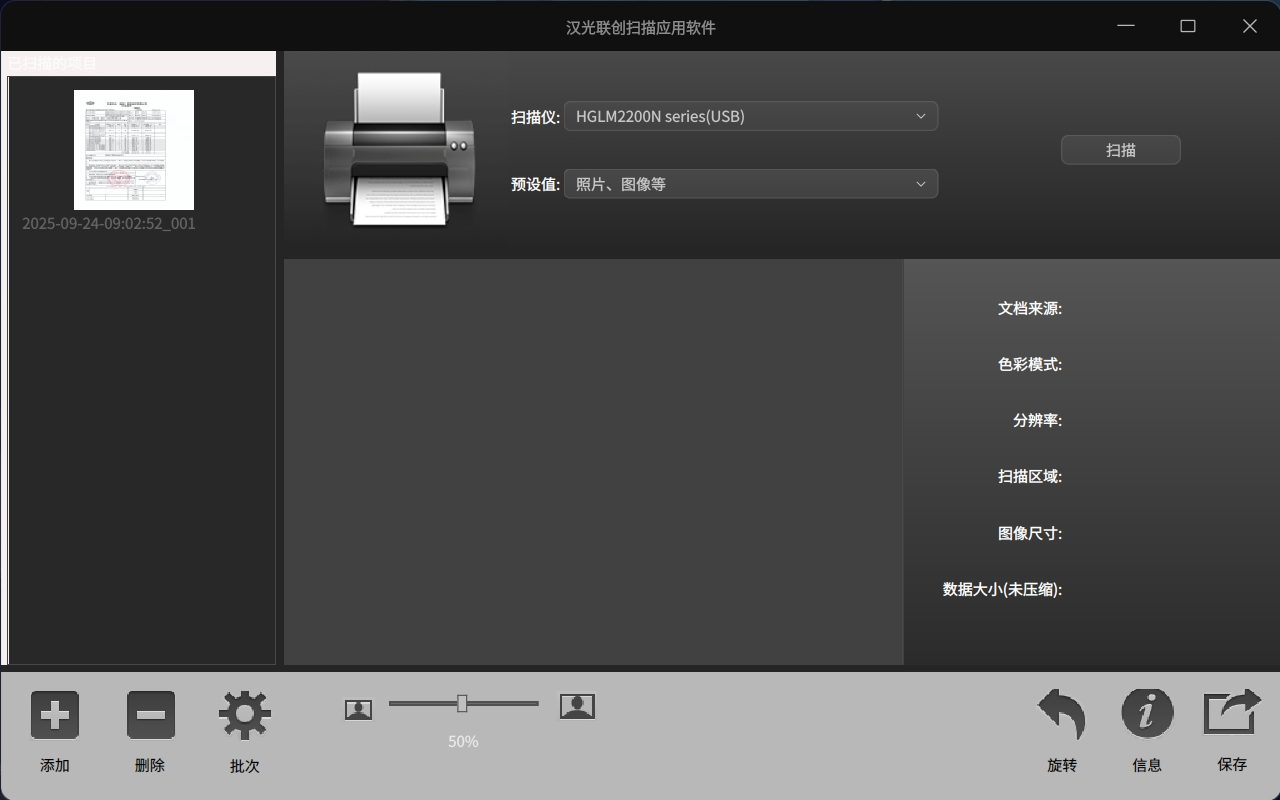Open 批次 batch settings gear

pos(245,715)
